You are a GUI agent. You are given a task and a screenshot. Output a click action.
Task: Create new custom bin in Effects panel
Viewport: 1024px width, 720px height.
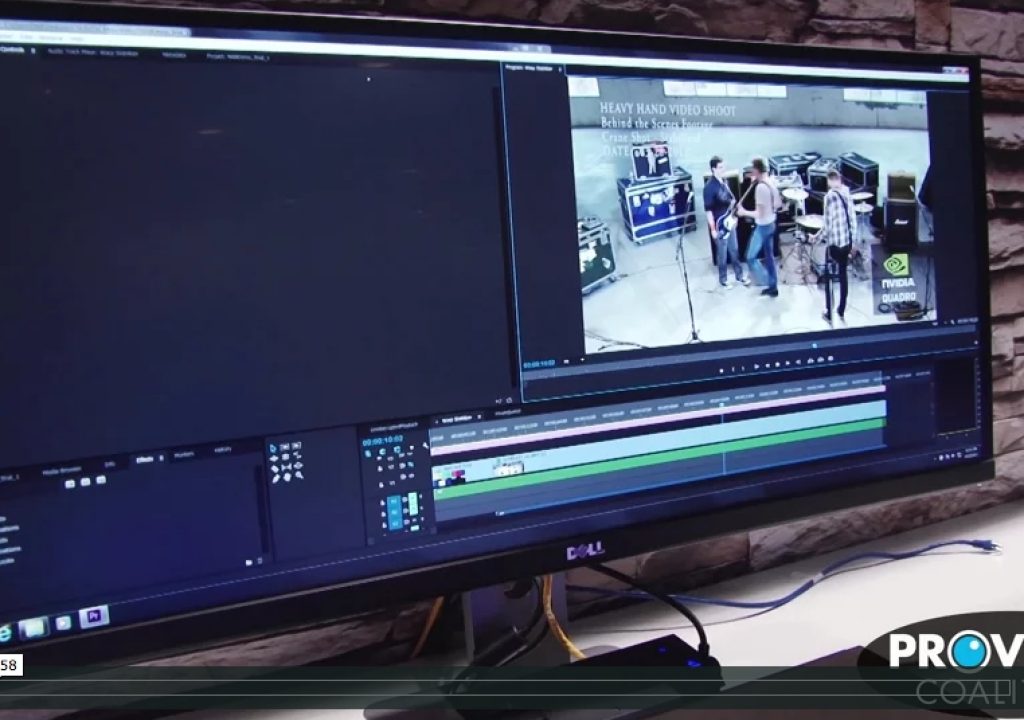(x=249, y=563)
